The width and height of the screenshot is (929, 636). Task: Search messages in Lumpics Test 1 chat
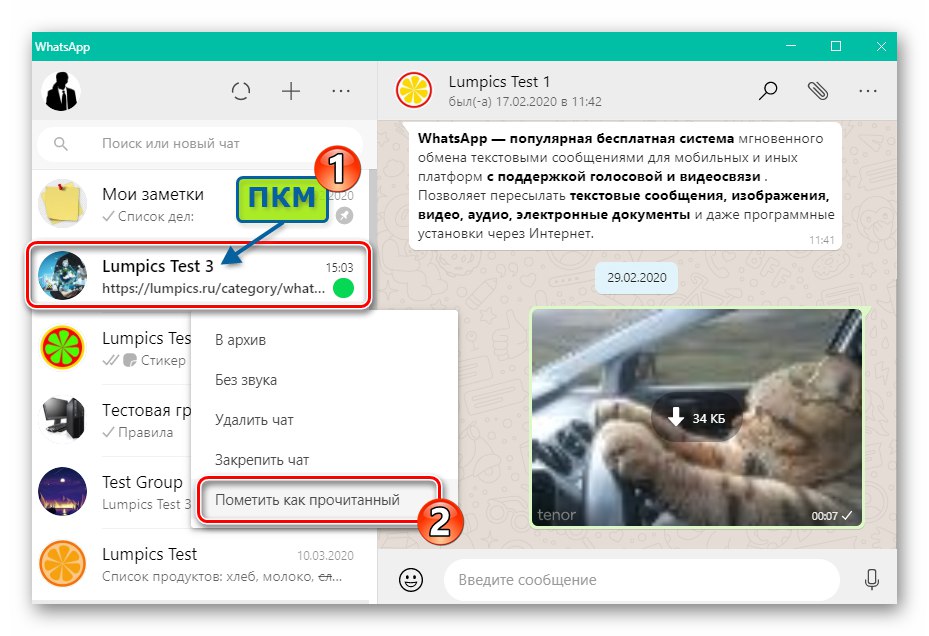768,90
